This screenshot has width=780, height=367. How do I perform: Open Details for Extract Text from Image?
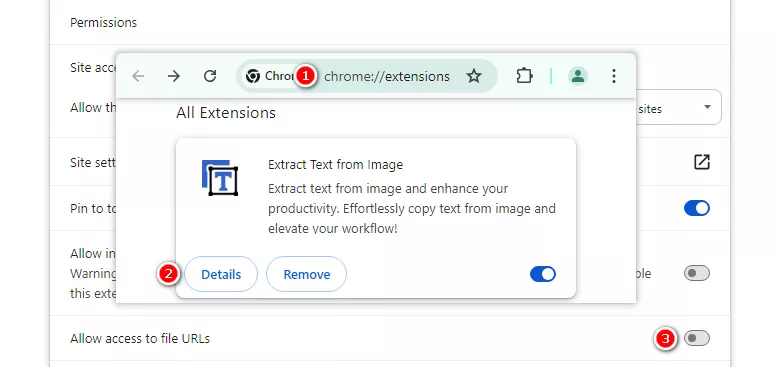[x=221, y=274]
